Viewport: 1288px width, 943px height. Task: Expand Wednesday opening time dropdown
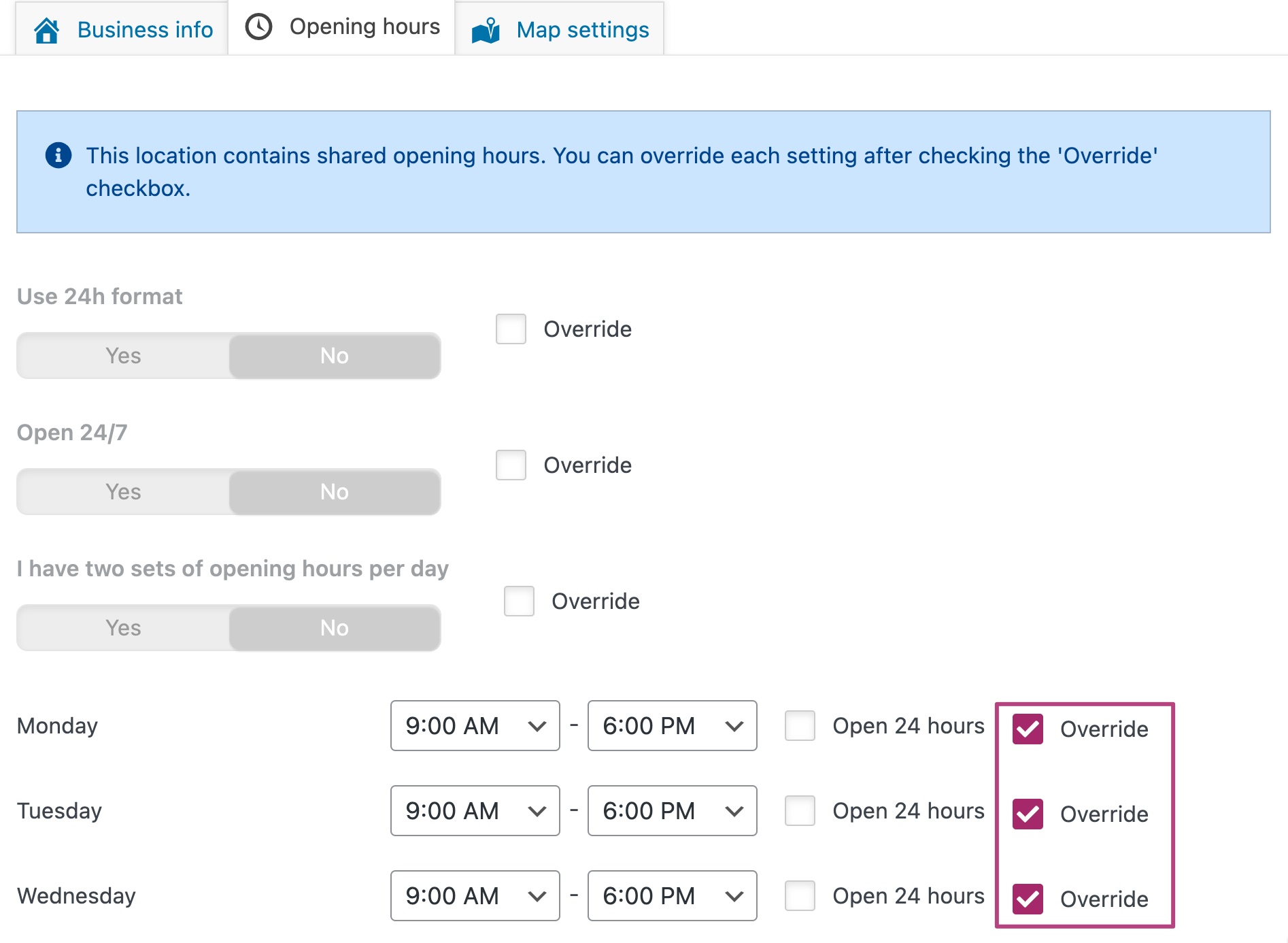[475, 896]
